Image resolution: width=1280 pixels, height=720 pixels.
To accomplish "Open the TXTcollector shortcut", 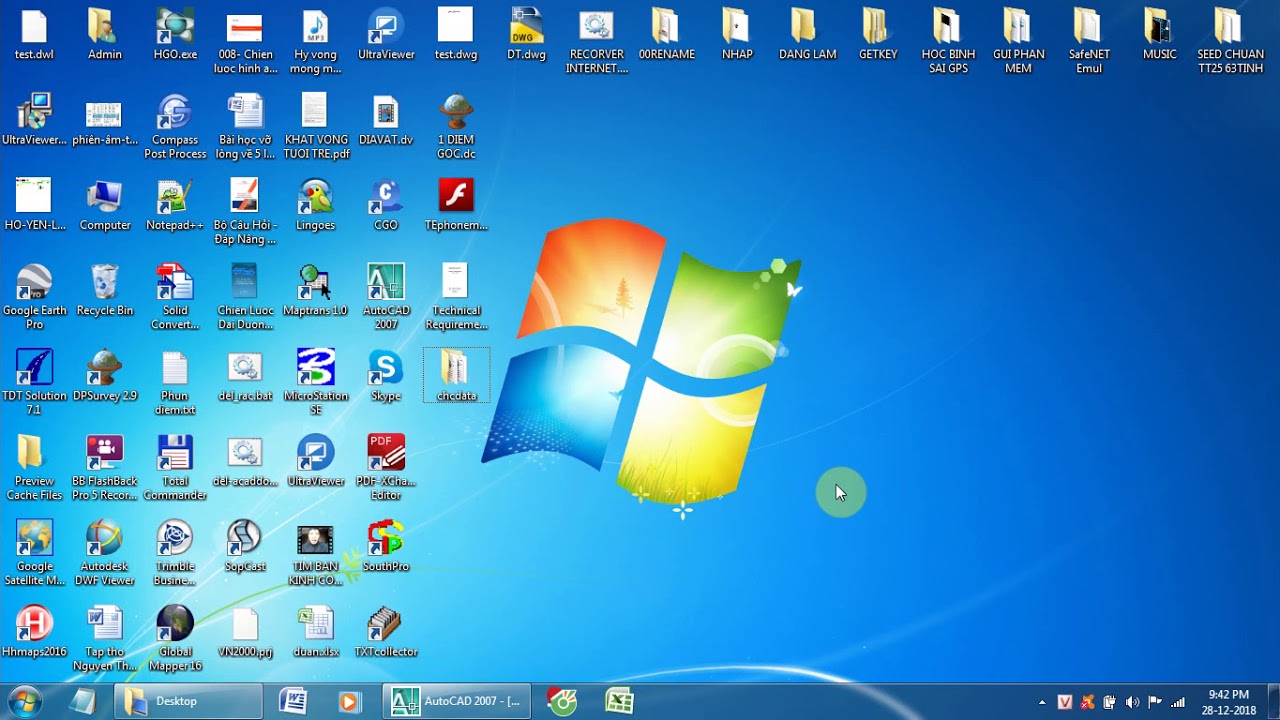I will tap(386, 631).
